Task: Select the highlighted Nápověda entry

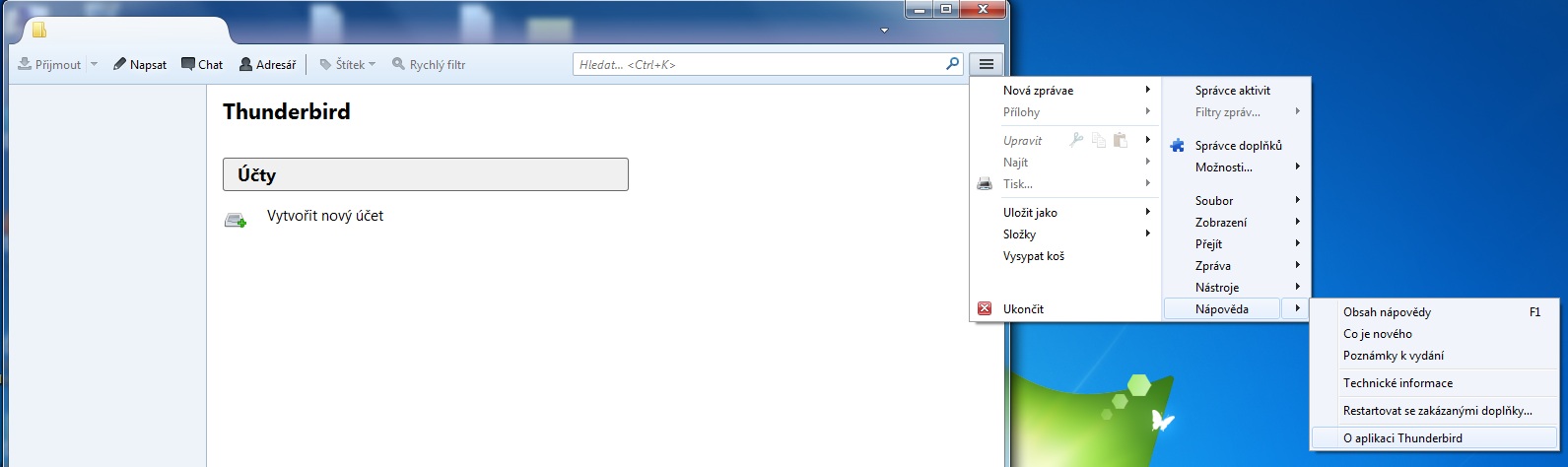Action: click(1222, 308)
